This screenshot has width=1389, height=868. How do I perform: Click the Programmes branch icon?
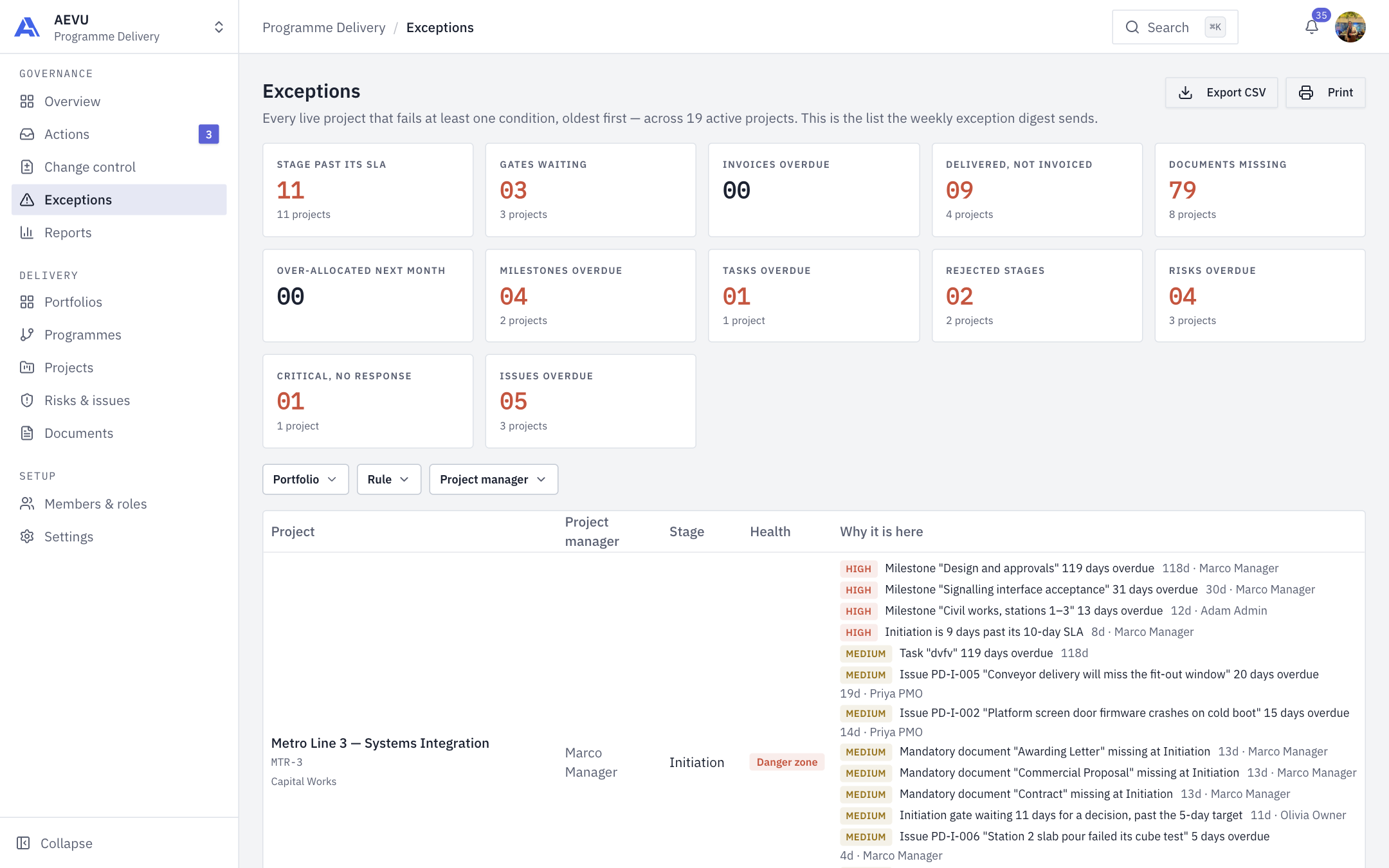pyautogui.click(x=27, y=335)
